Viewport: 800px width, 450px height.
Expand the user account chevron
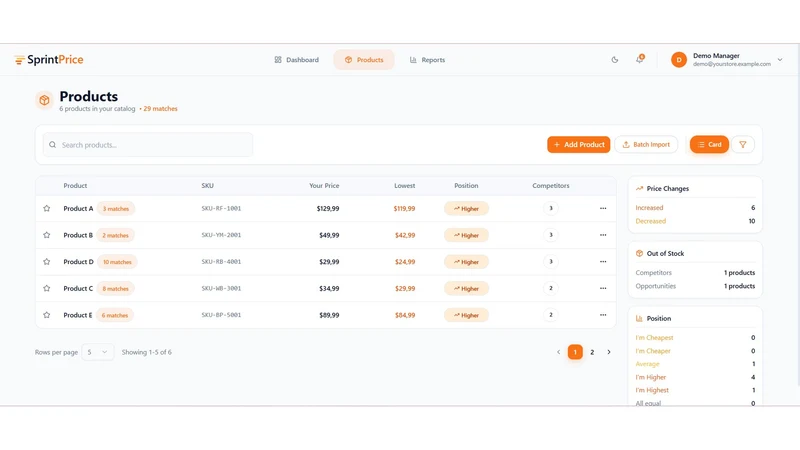coord(780,60)
